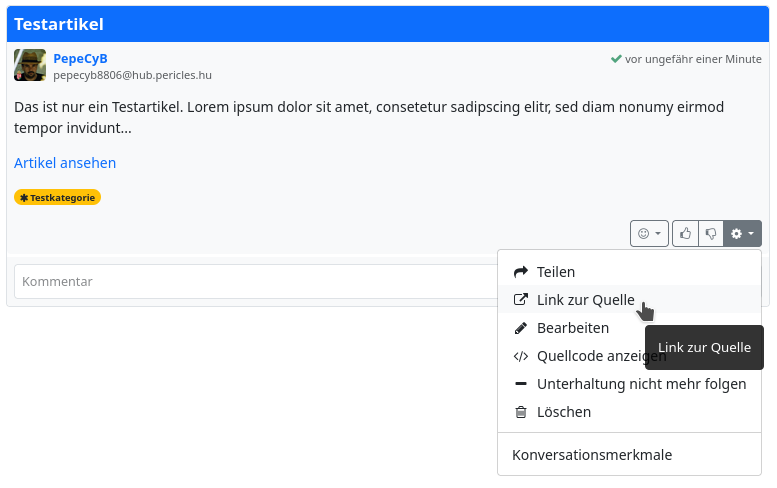The image size is (777, 488).
Task: Open the PepeCyB author name link
Action: (x=80, y=58)
